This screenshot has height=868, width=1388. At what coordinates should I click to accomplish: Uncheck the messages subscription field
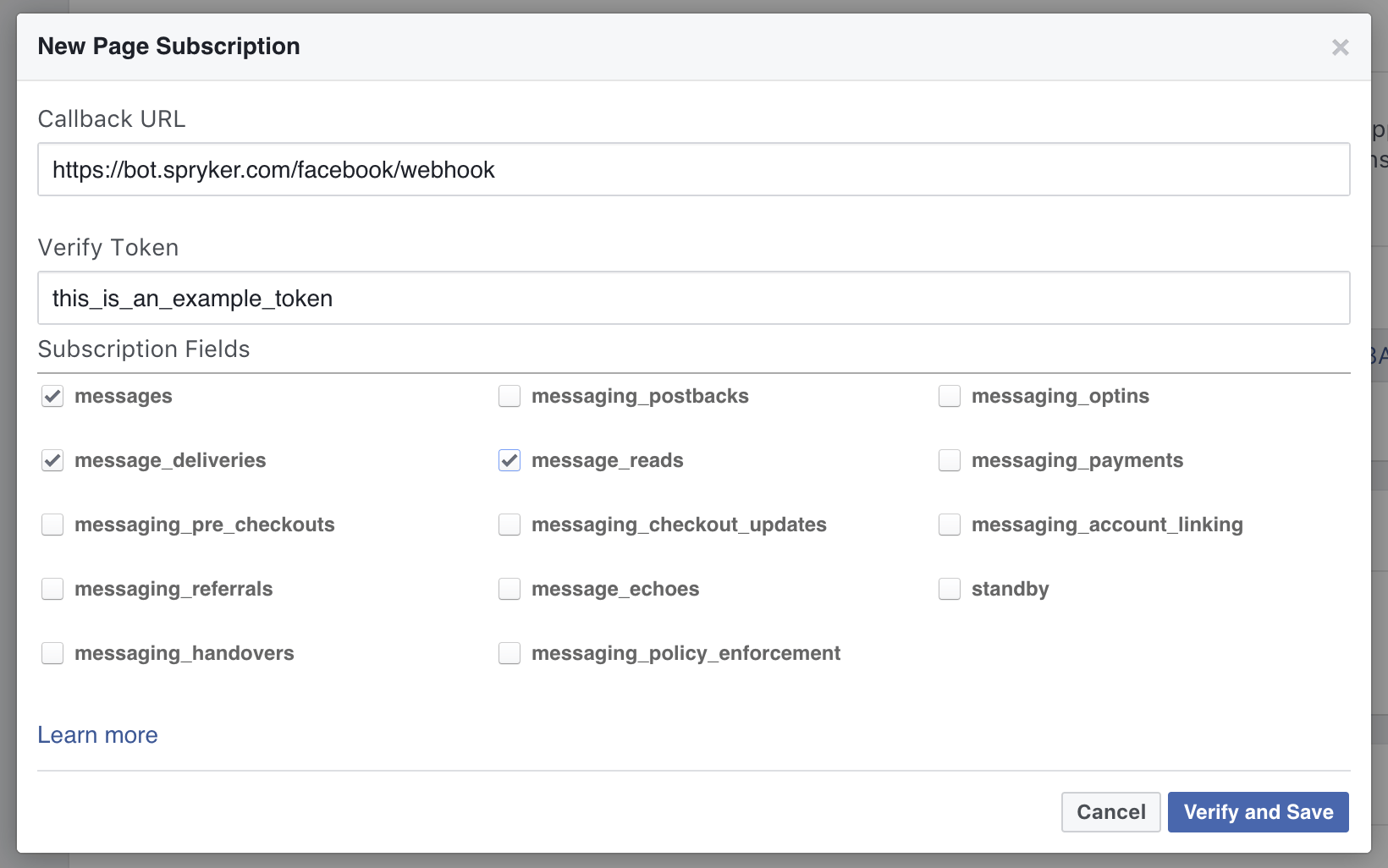[52, 396]
